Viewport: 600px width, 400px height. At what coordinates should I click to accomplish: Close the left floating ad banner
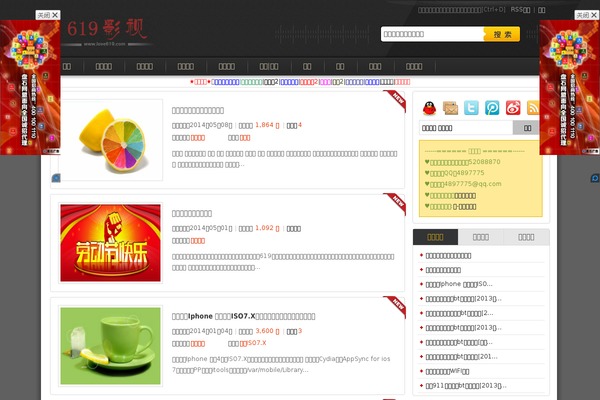tap(48, 15)
